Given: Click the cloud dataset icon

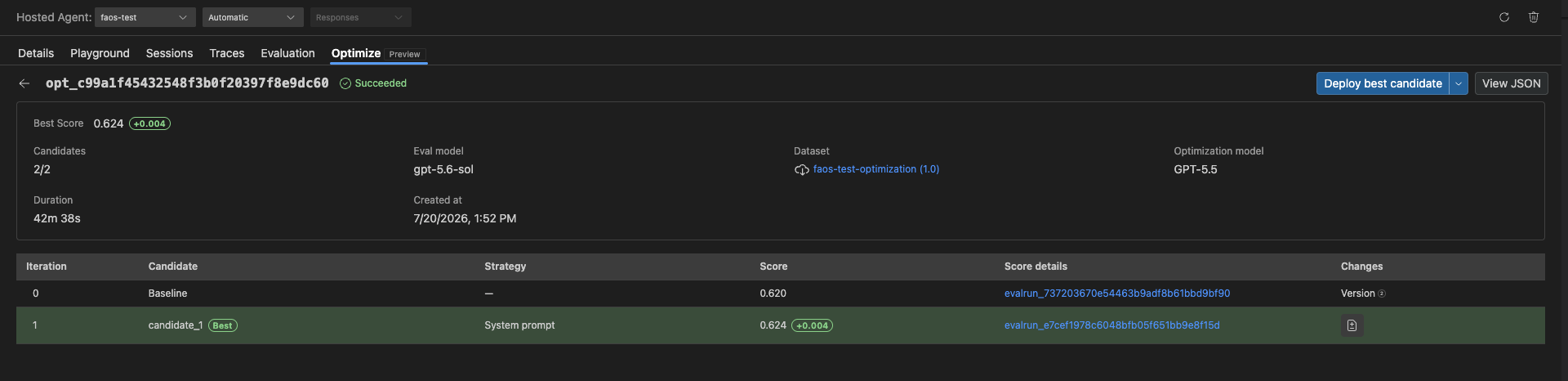Looking at the screenshot, I should point(801,170).
